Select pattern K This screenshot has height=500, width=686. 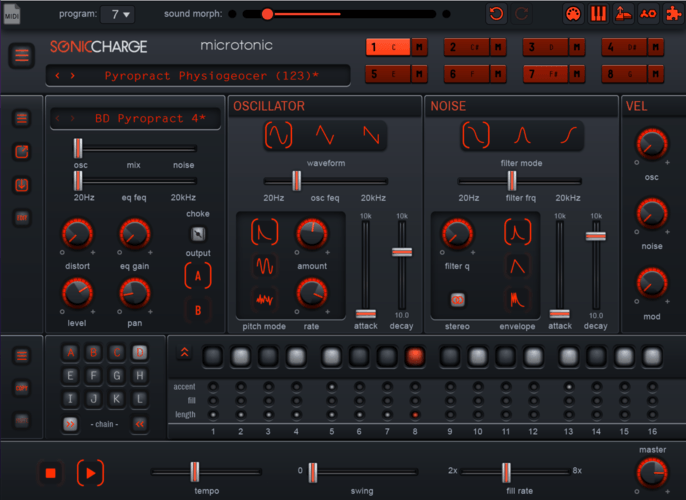(x=116, y=399)
